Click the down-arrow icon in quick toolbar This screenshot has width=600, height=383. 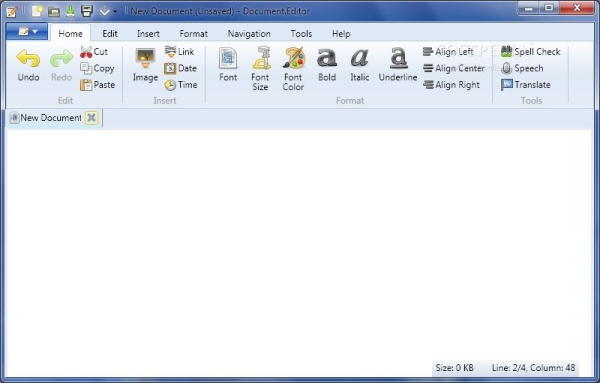104,11
